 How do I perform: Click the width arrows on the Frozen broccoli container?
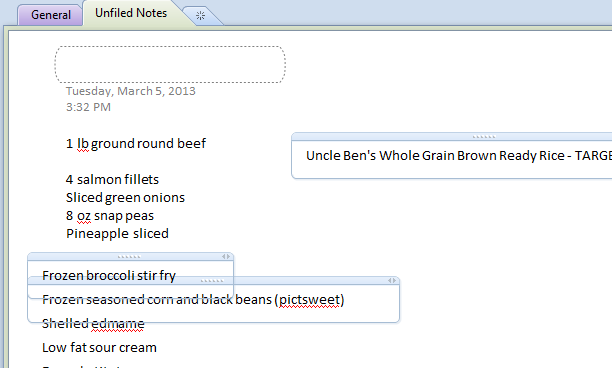226,256
